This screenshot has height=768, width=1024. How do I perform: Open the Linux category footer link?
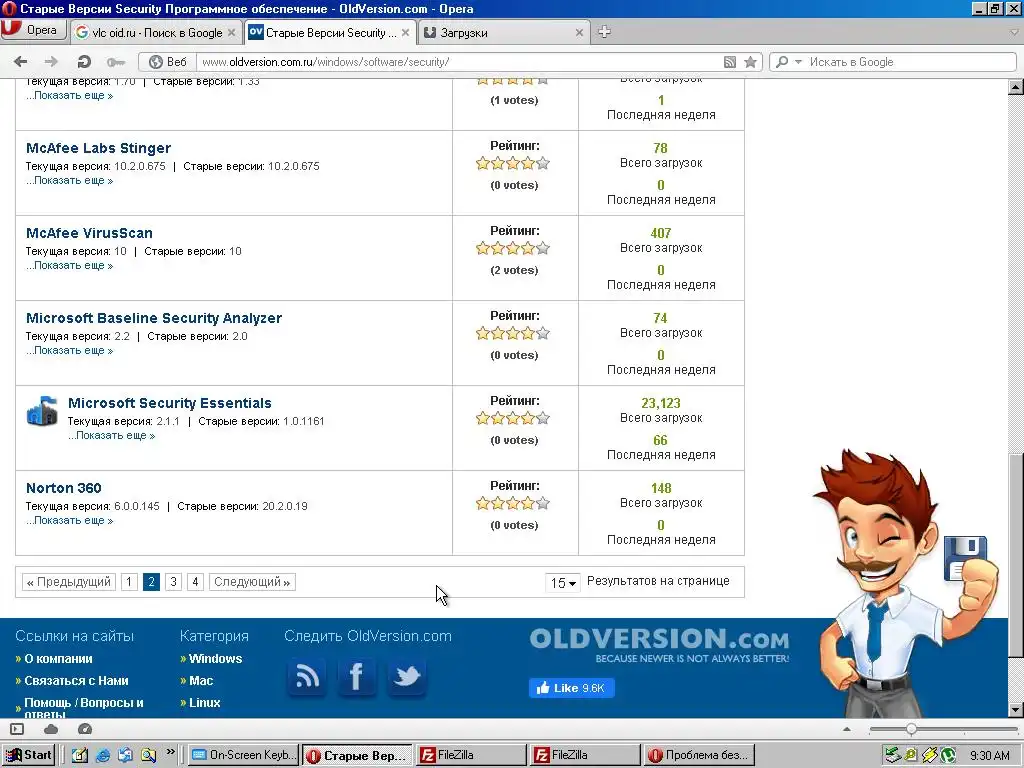(204, 703)
